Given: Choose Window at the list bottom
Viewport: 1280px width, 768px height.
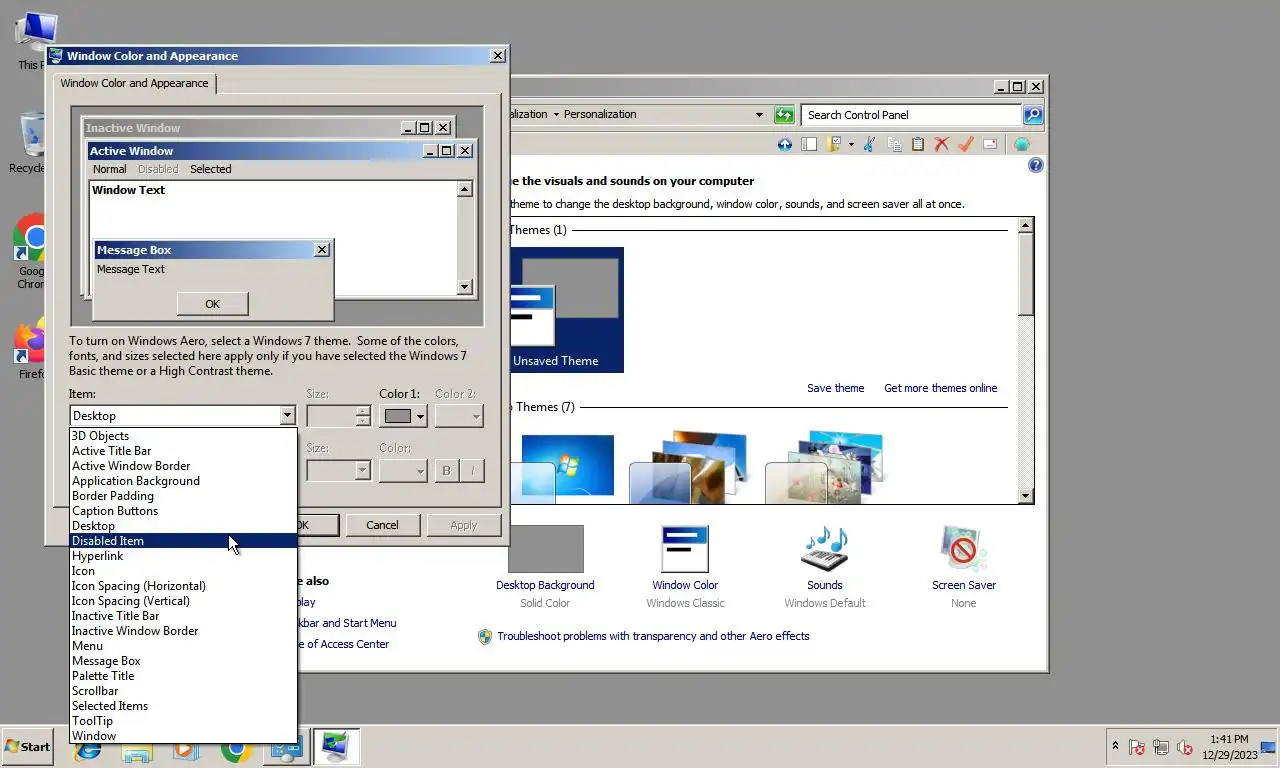Looking at the screenshot, I should pyautogui.click(x=183, y=736).
